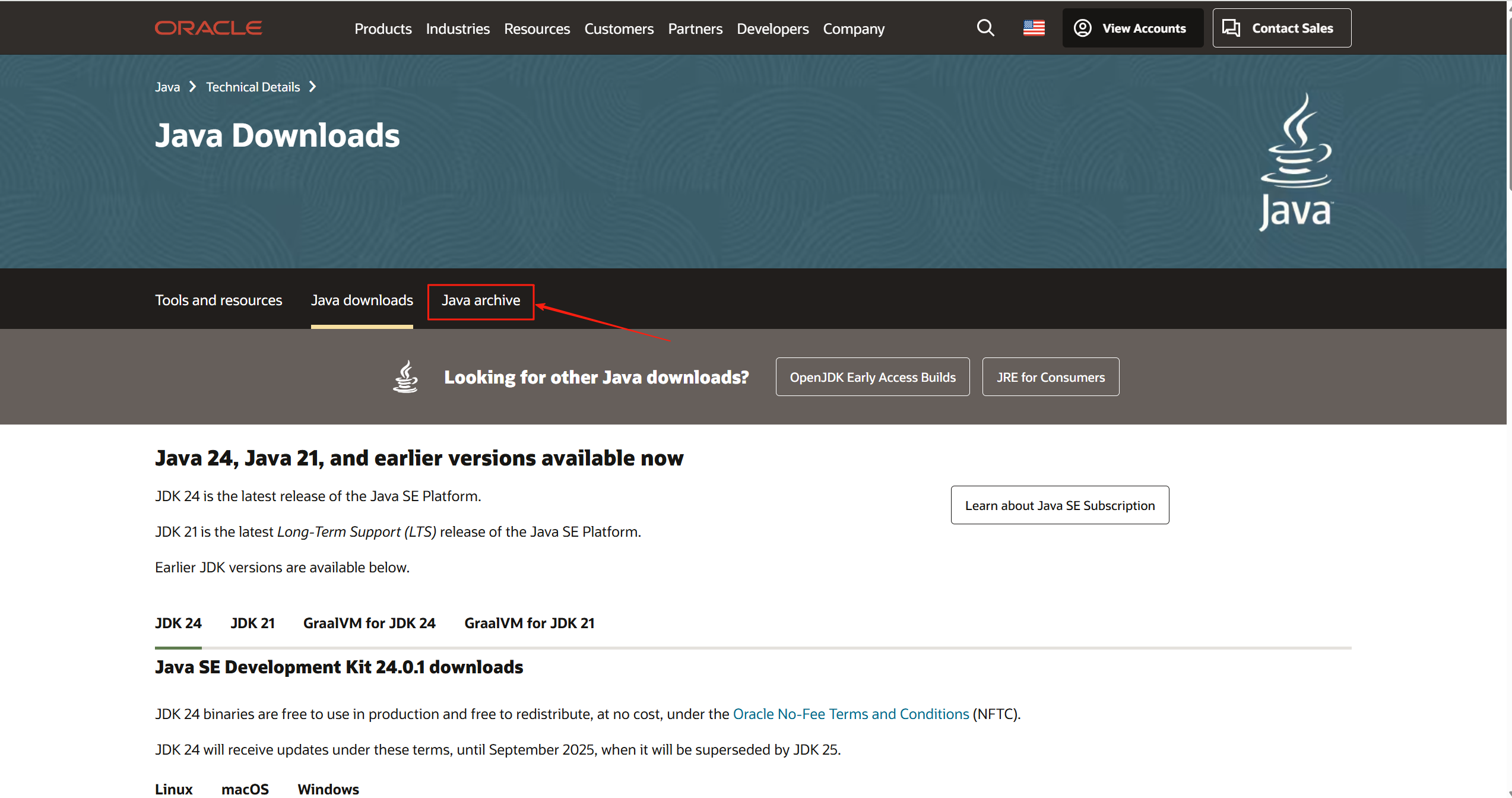Click OpenJDK Early Access Builds button
The height and width of the screenshot is (798, 1512).
872,377
